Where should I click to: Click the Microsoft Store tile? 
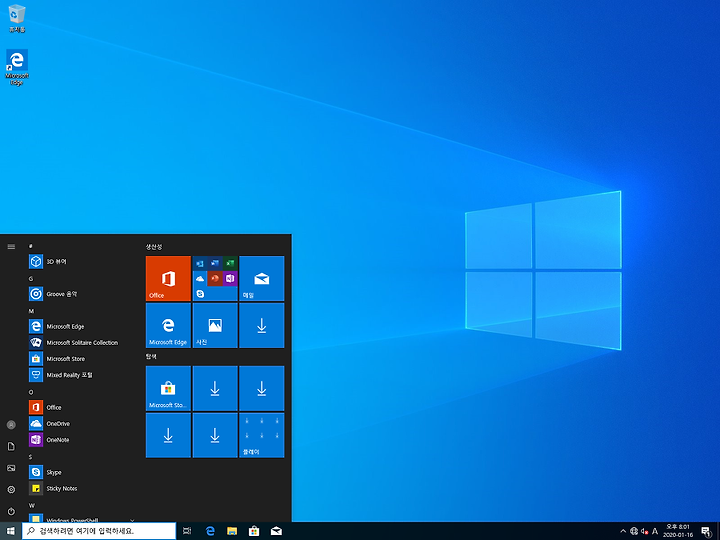click(168, 388)
